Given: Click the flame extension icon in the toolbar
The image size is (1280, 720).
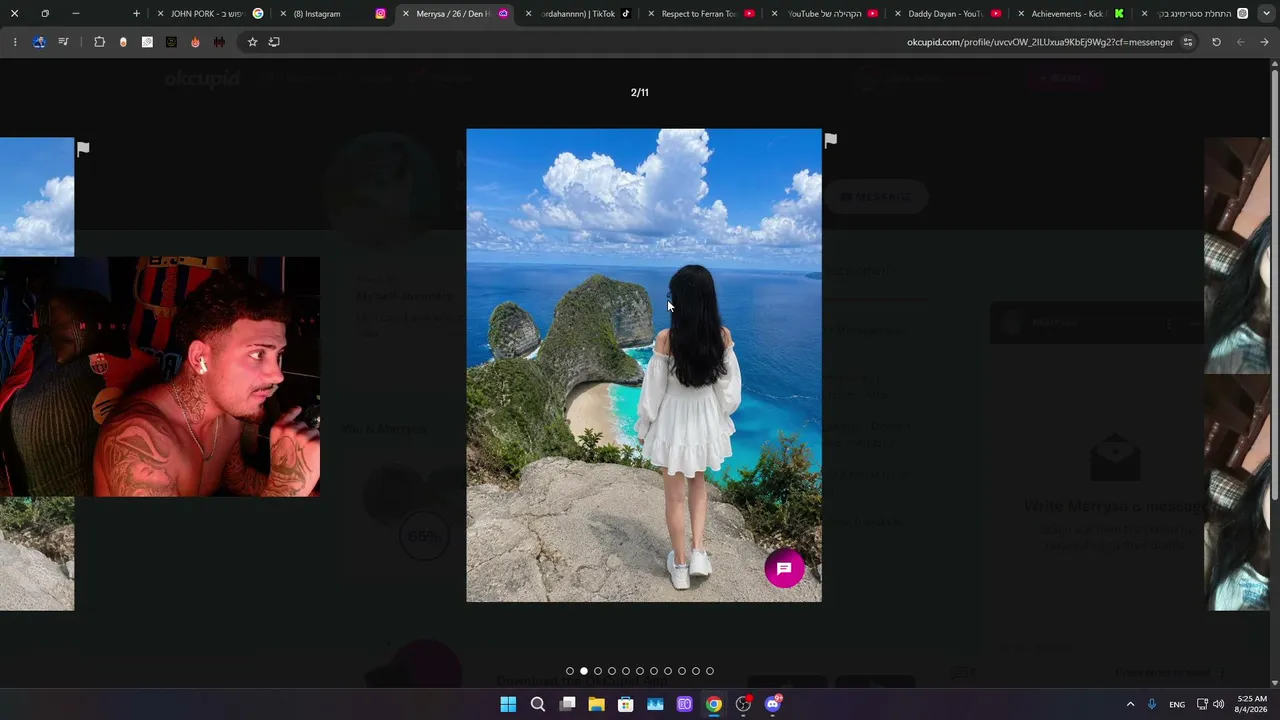Looking at the screenshot, I should [x=195, y=42].
